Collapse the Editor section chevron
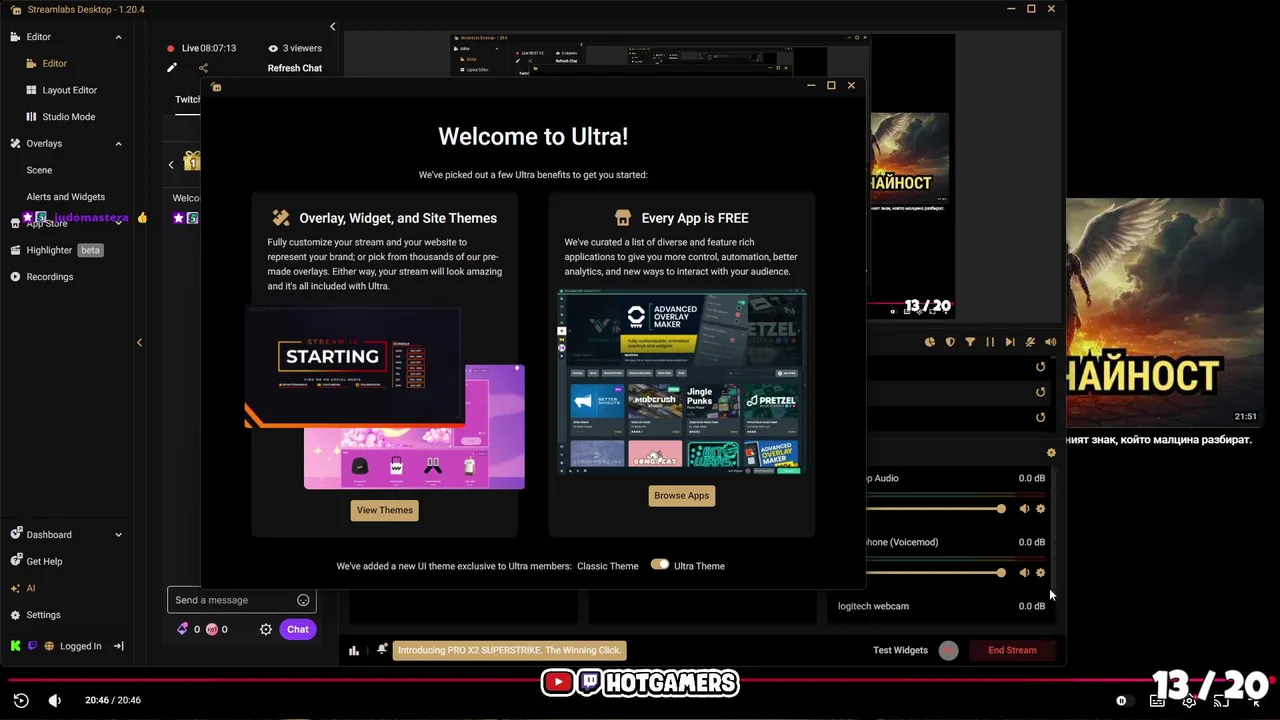 (118, 37)
